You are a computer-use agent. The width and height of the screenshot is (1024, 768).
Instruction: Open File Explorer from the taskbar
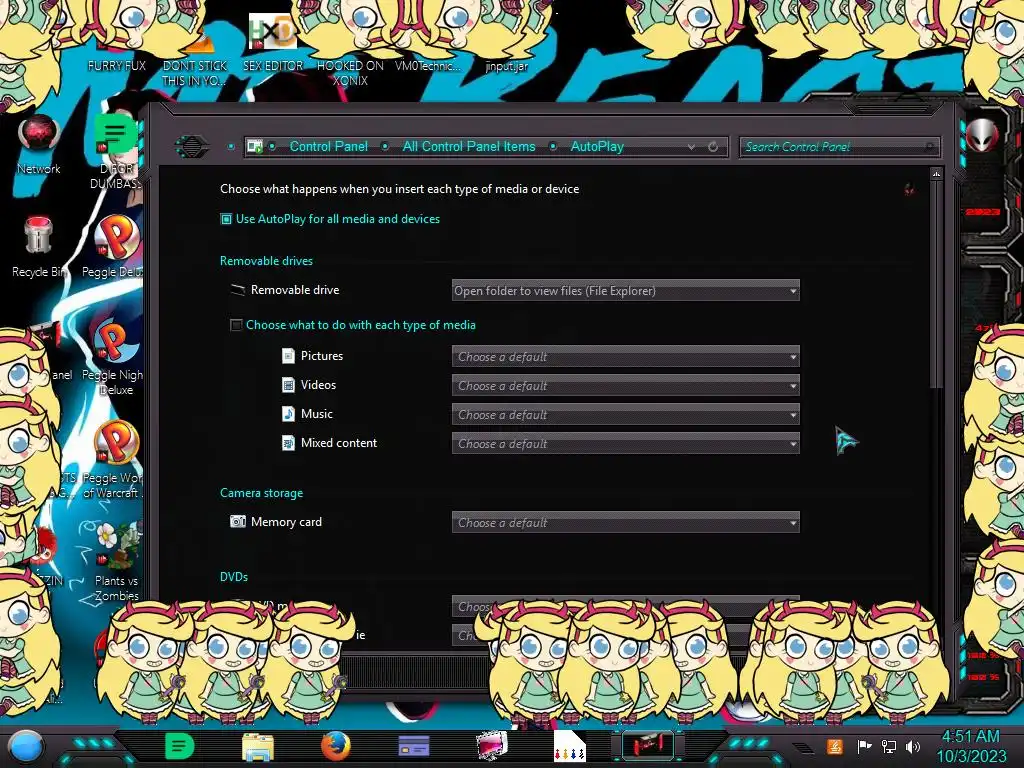coord(258,747)
